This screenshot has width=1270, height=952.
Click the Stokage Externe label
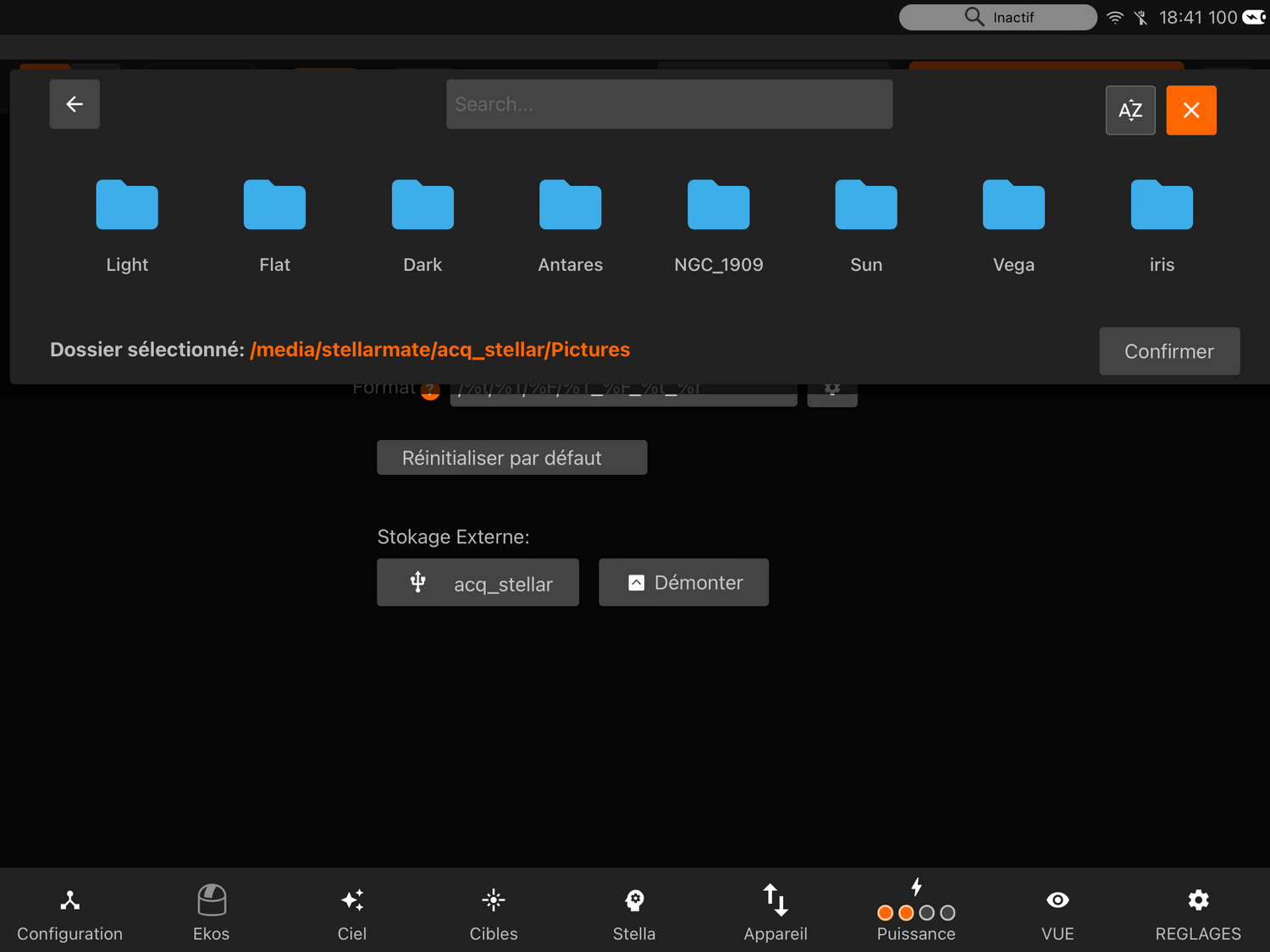pyautogui.click(x=453, y=537)
